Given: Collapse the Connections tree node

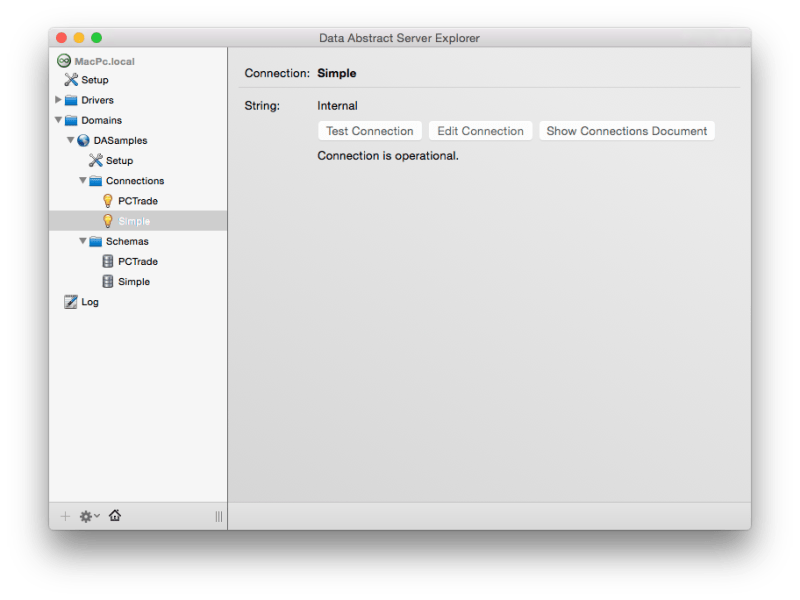Looking at the screenshot, I should 84,181.
